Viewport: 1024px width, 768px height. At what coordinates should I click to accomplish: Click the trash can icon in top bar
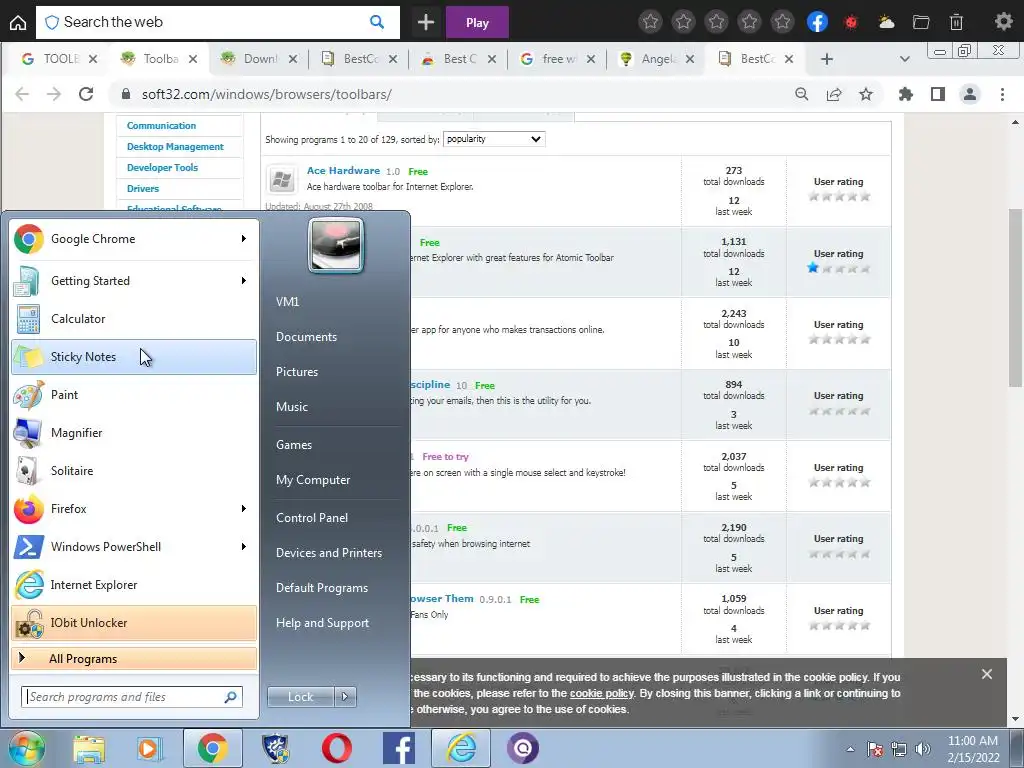click(956, 22)
